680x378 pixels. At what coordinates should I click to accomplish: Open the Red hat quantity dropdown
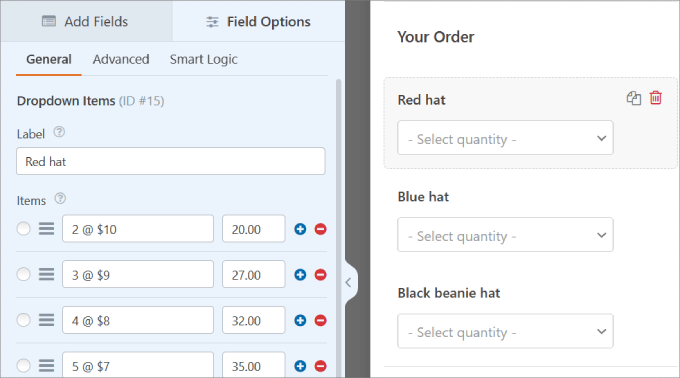coord(505,138)
